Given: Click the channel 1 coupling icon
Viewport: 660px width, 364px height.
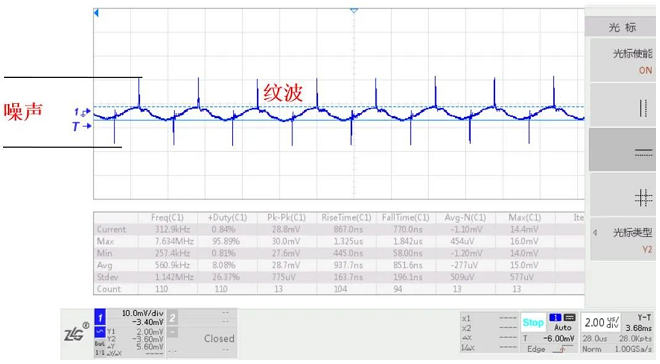Looking at the screenshot, I should point(100,332).
